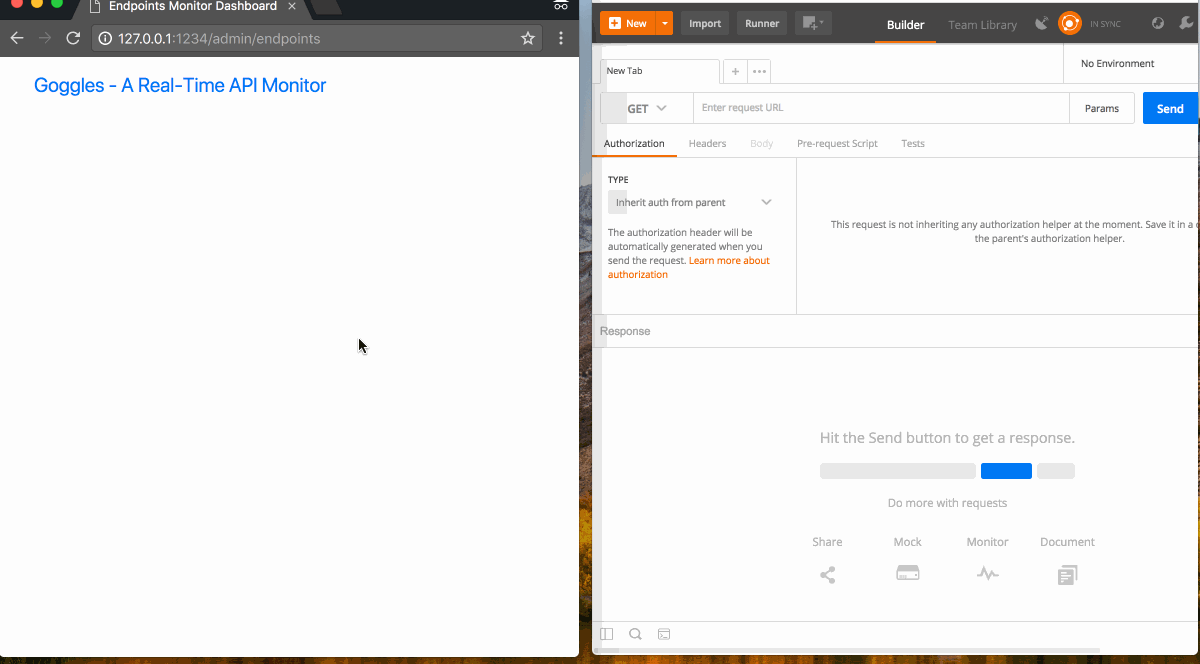
Task: Click the Share request icon
Action: (827, 573)
